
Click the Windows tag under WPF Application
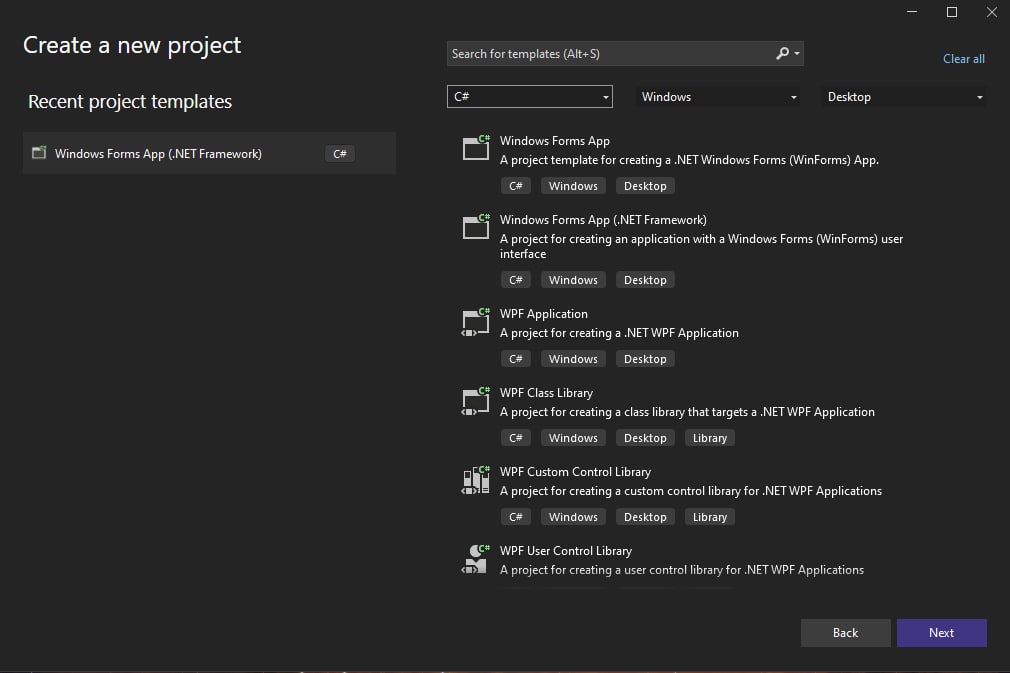573,359
